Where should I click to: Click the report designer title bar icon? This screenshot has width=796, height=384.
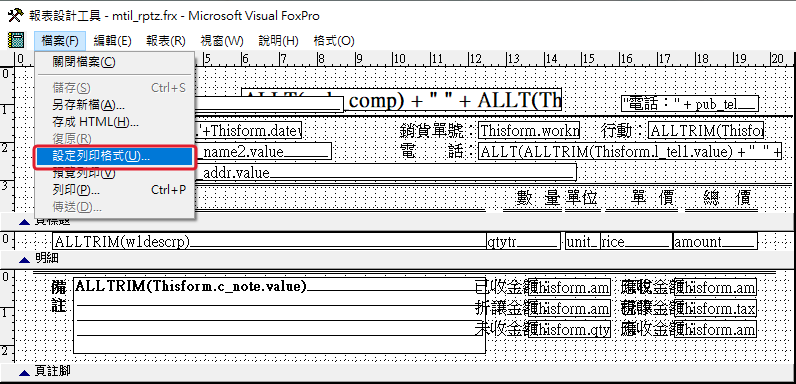click(15, 15)
